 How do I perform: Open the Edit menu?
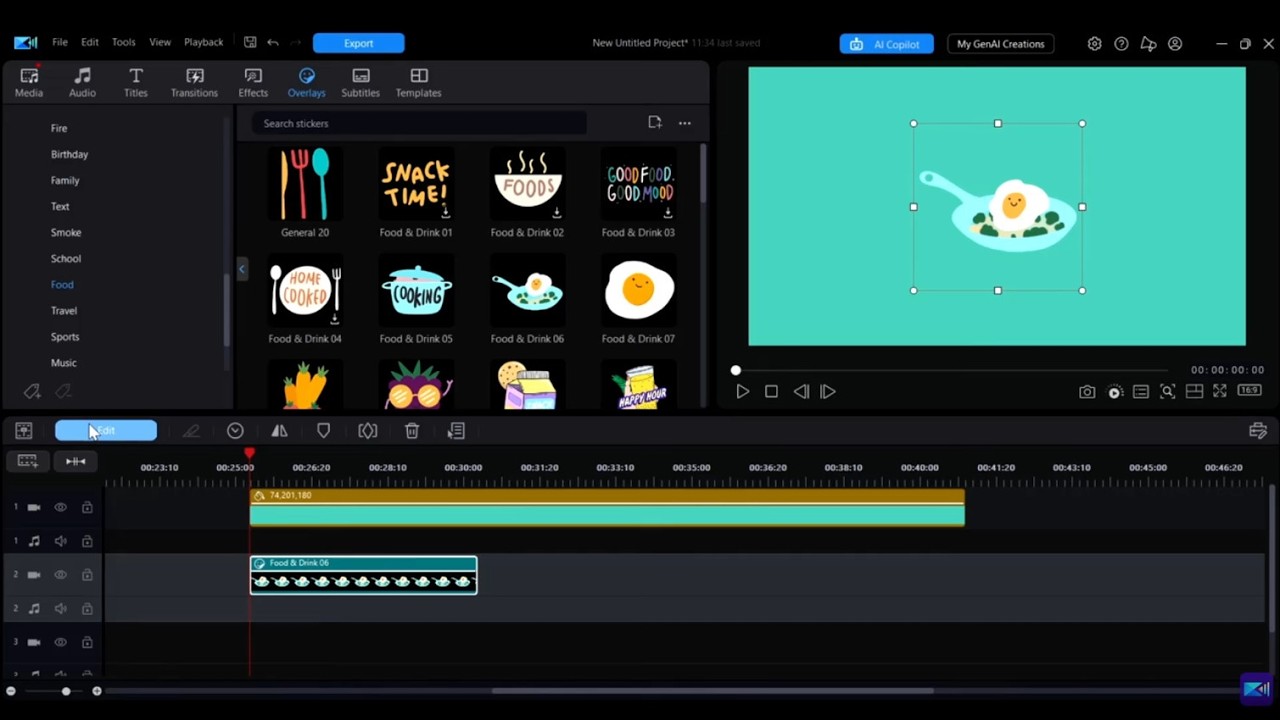[90, 43]
